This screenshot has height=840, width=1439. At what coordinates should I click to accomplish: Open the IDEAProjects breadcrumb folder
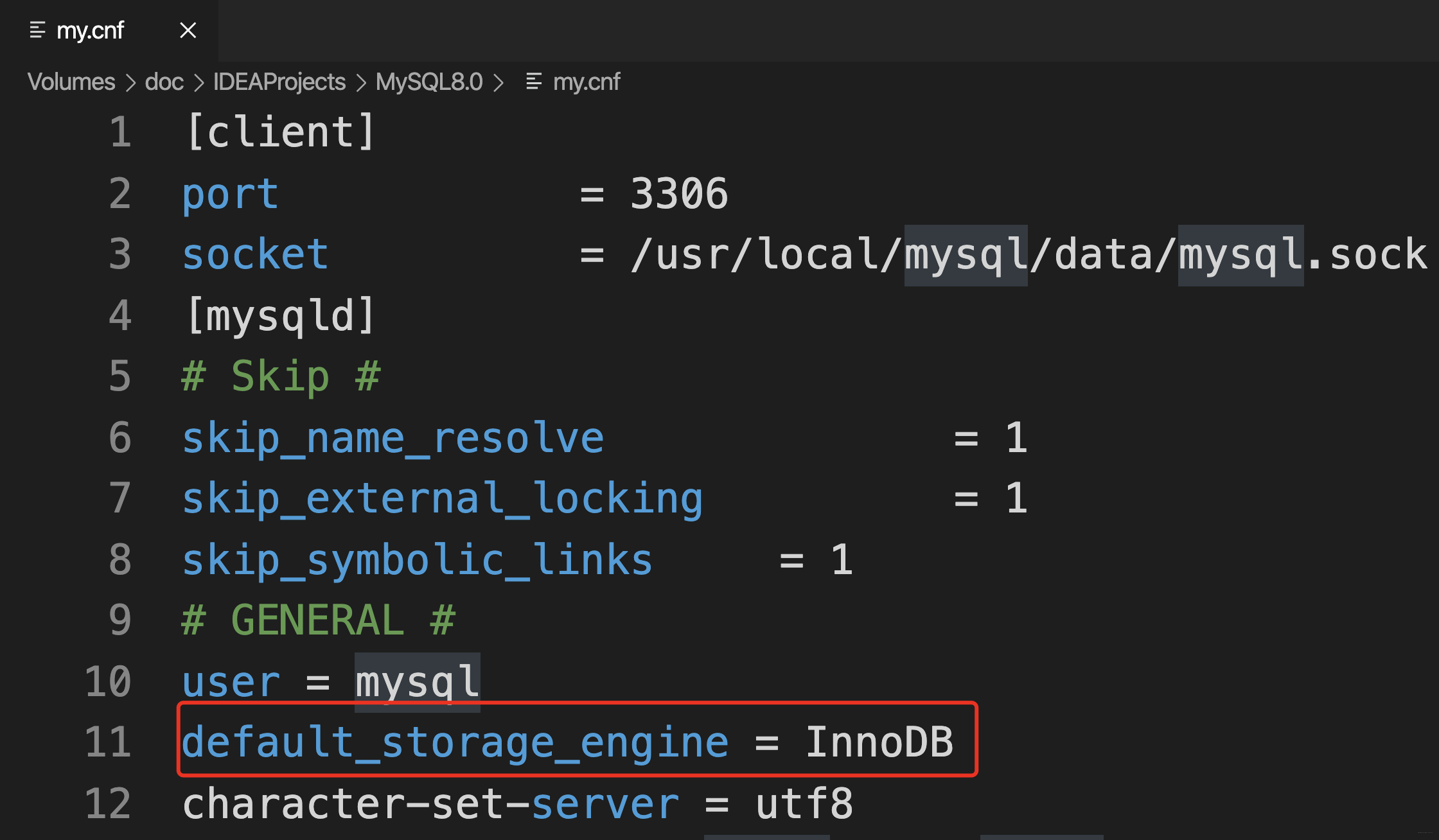[279, 82]
